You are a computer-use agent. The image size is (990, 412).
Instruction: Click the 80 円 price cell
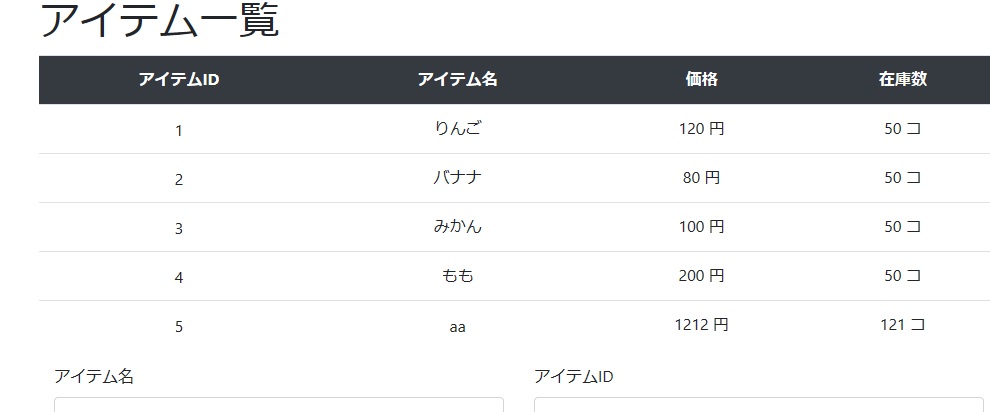[x=701, y=178]
